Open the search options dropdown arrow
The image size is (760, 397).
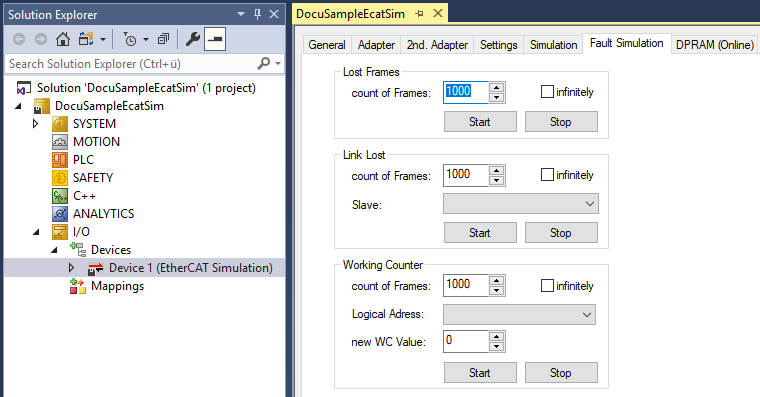278,64
